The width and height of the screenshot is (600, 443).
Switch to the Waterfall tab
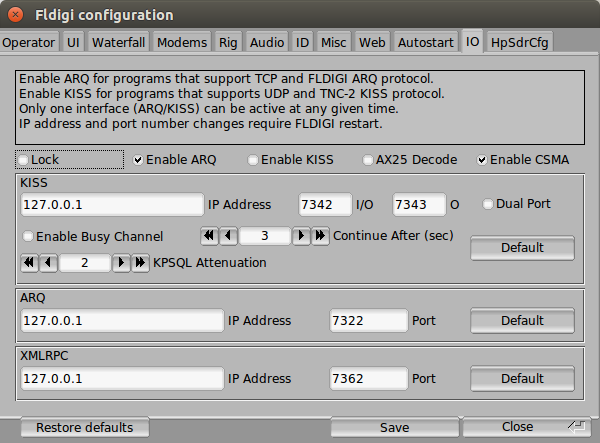coord(117,42)
